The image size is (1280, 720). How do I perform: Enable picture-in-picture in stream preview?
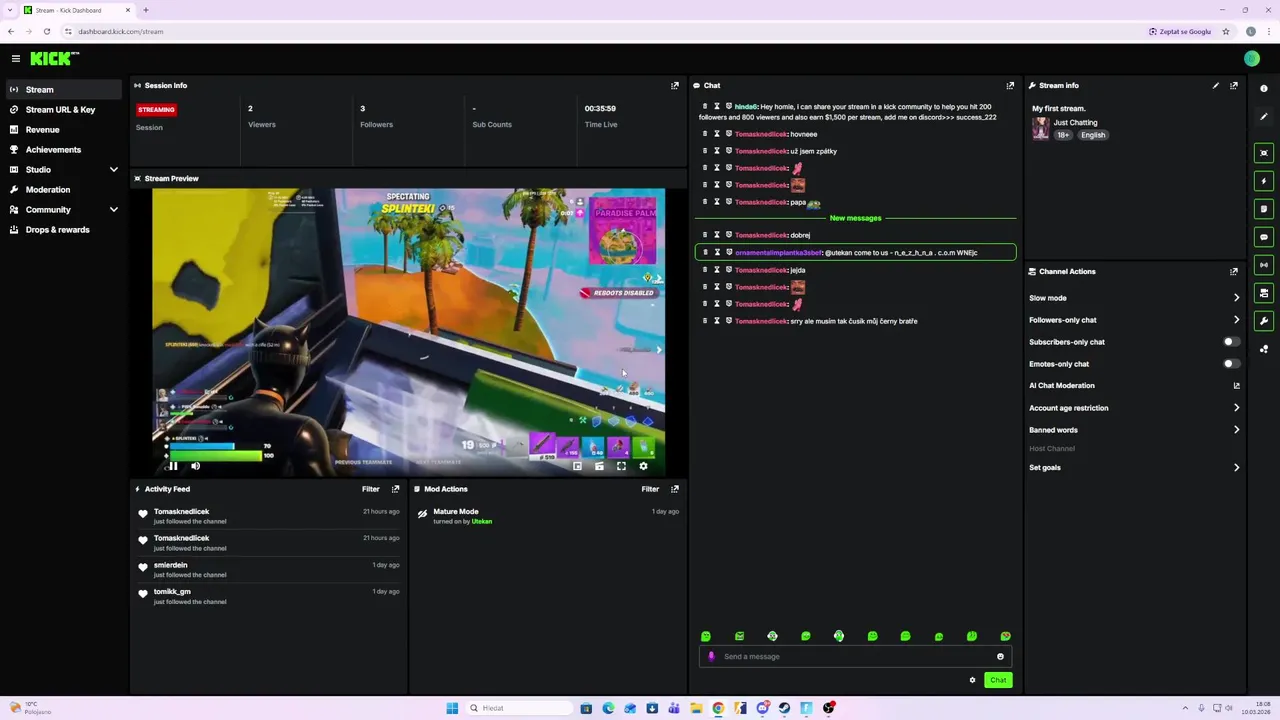point(577,466)
